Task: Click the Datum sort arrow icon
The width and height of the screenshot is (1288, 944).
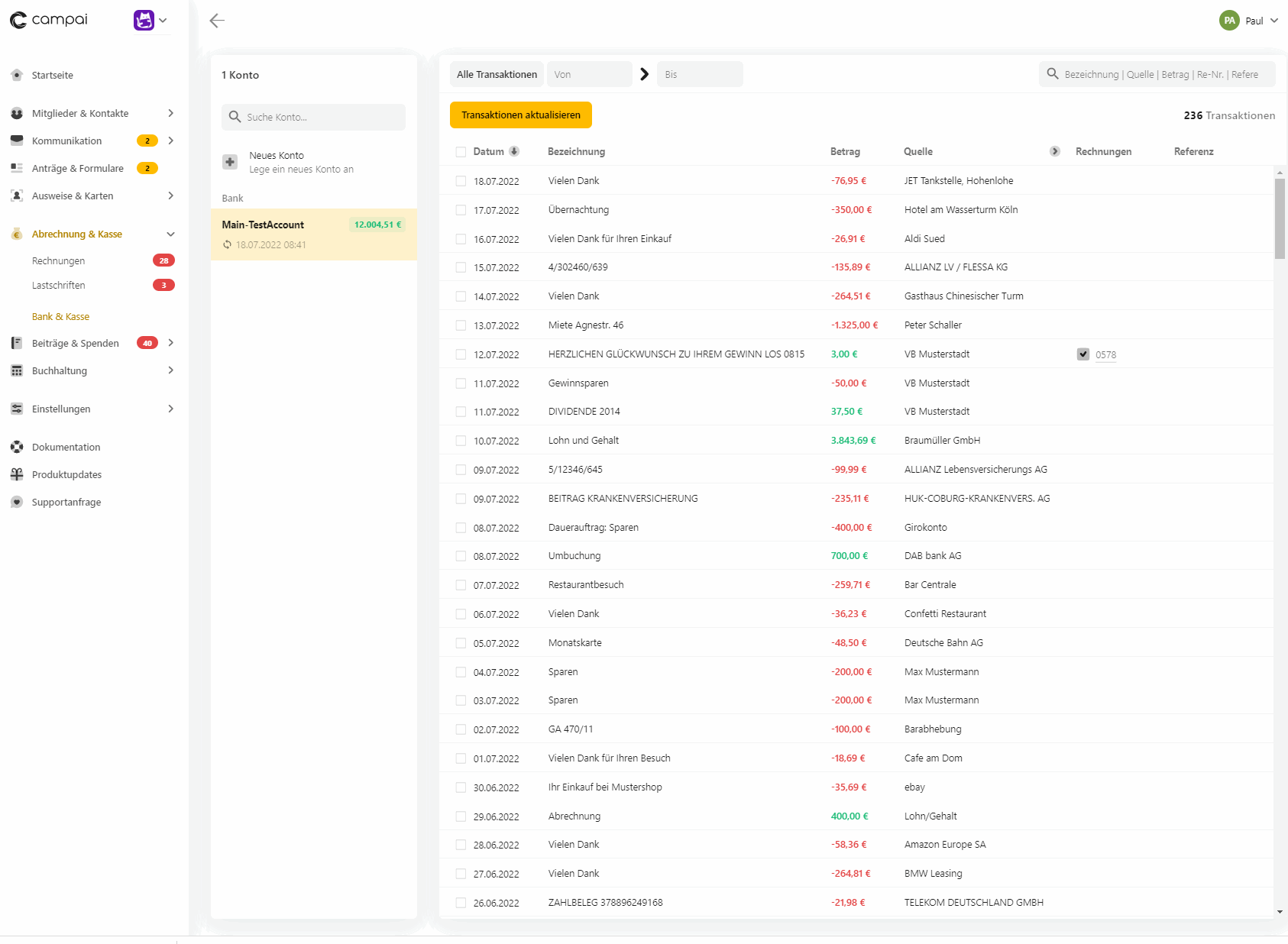Action: (514, 151)
